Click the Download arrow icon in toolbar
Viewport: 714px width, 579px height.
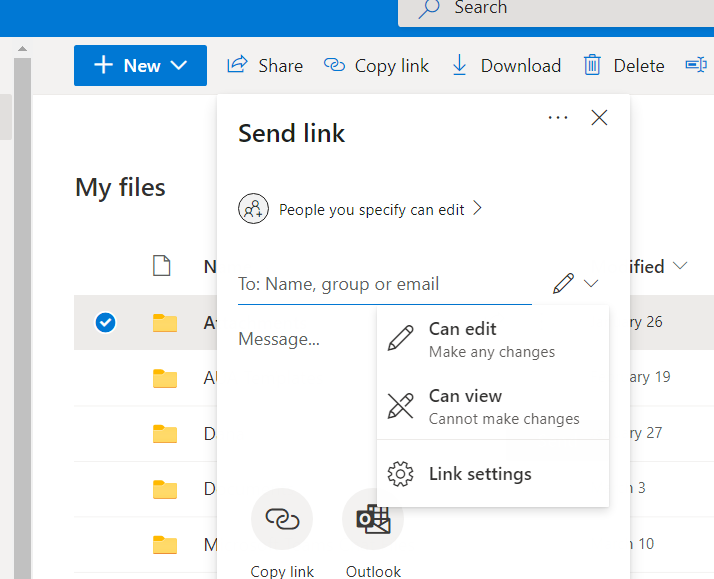coord(460,65)
